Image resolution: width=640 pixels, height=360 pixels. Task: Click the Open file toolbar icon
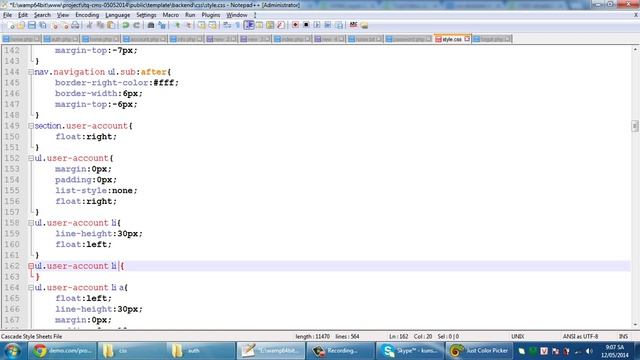(x=21, y=25)
